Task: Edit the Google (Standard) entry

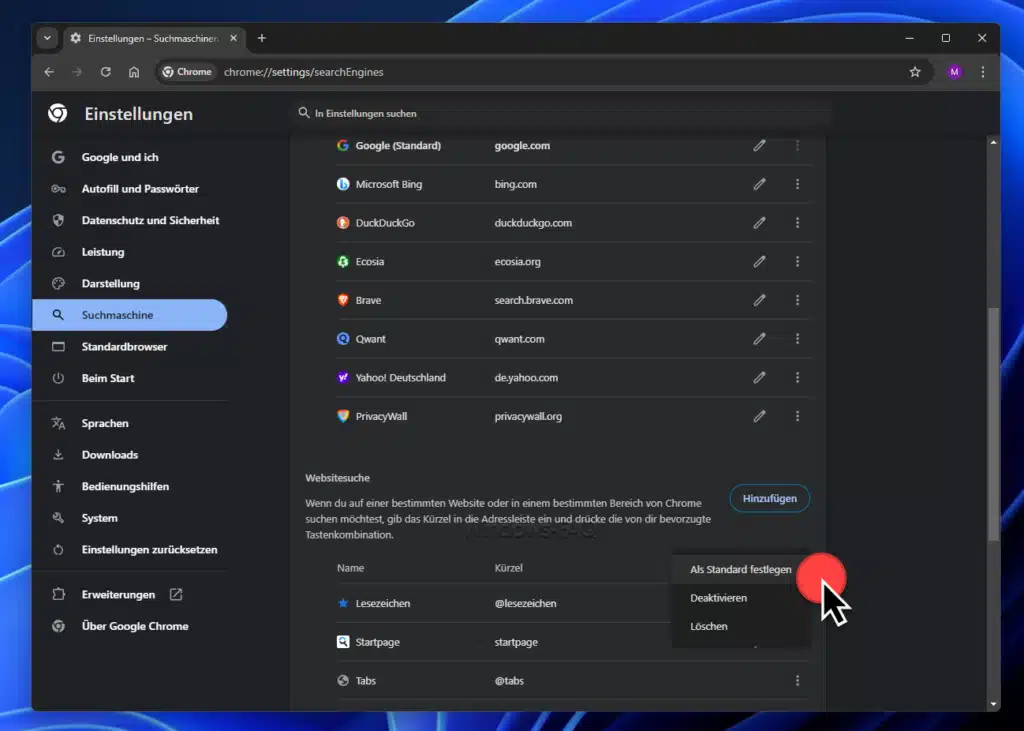Action: (759, 145)
